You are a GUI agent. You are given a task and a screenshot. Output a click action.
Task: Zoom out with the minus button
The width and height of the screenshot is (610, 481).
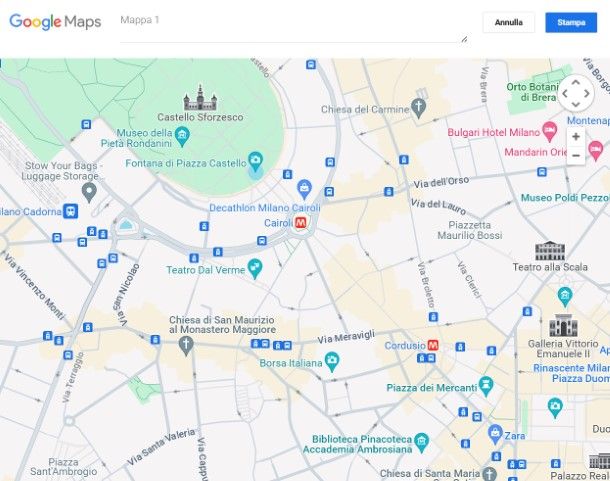pos(576,155)
